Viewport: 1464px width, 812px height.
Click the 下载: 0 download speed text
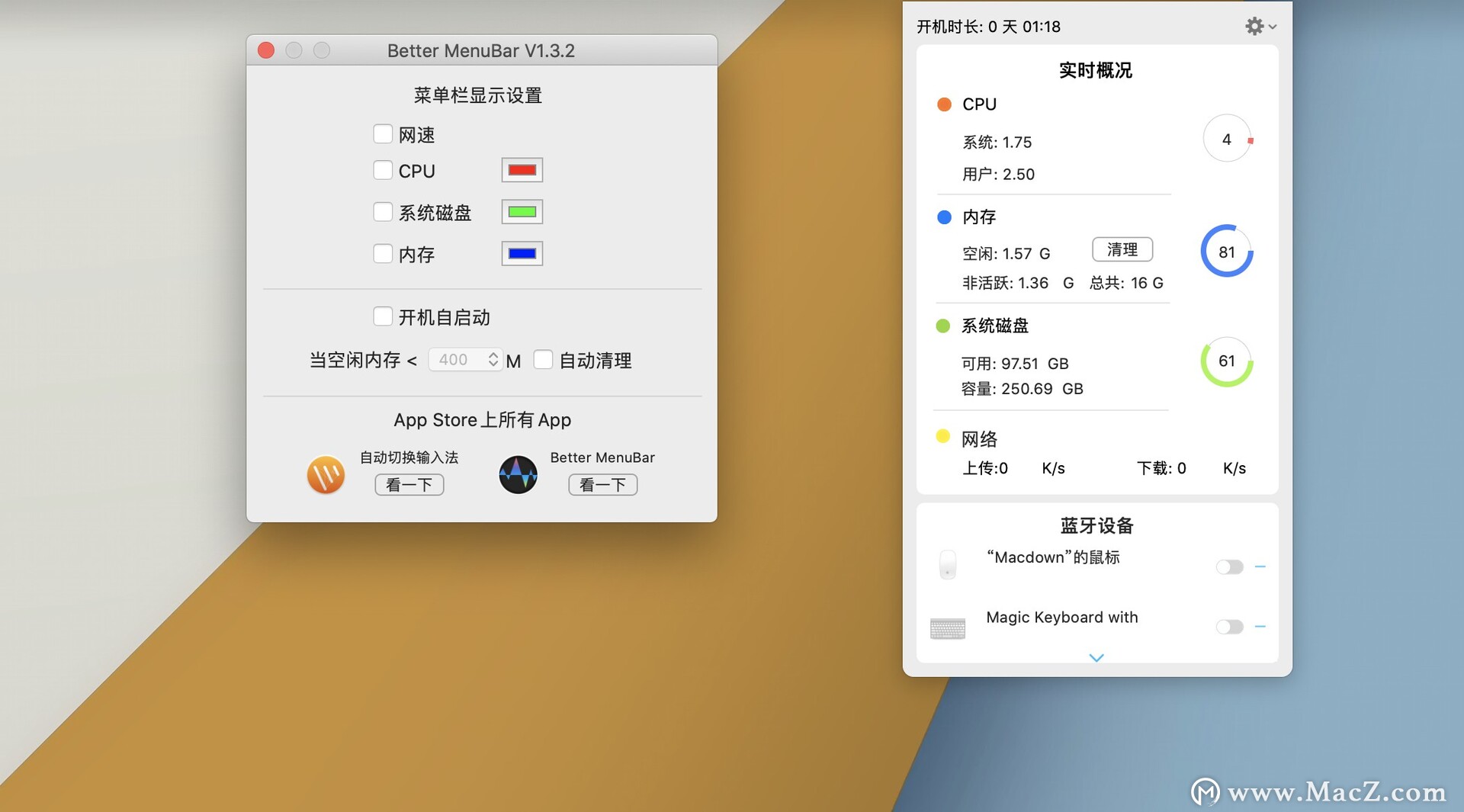pos(1161,468)
